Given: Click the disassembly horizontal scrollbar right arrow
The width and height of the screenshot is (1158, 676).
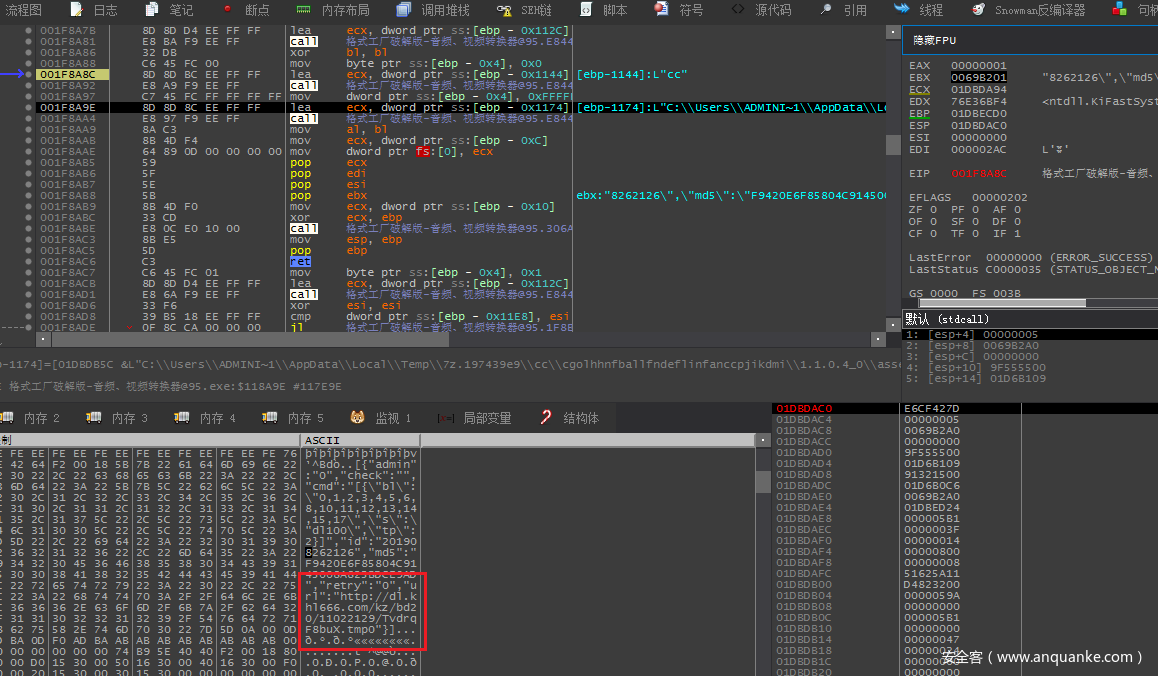Looking at the screenshot, I should [x=878, y=339].
